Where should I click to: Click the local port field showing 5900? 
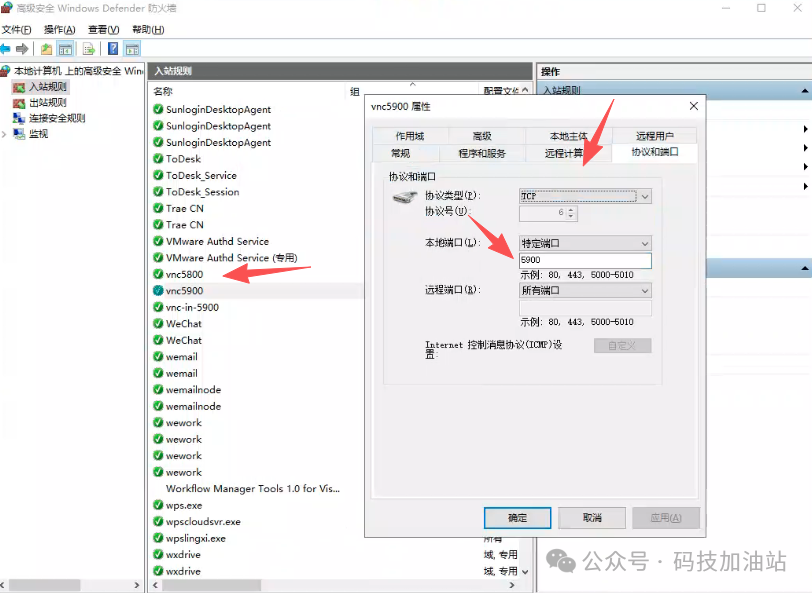(x=585, y=260)
